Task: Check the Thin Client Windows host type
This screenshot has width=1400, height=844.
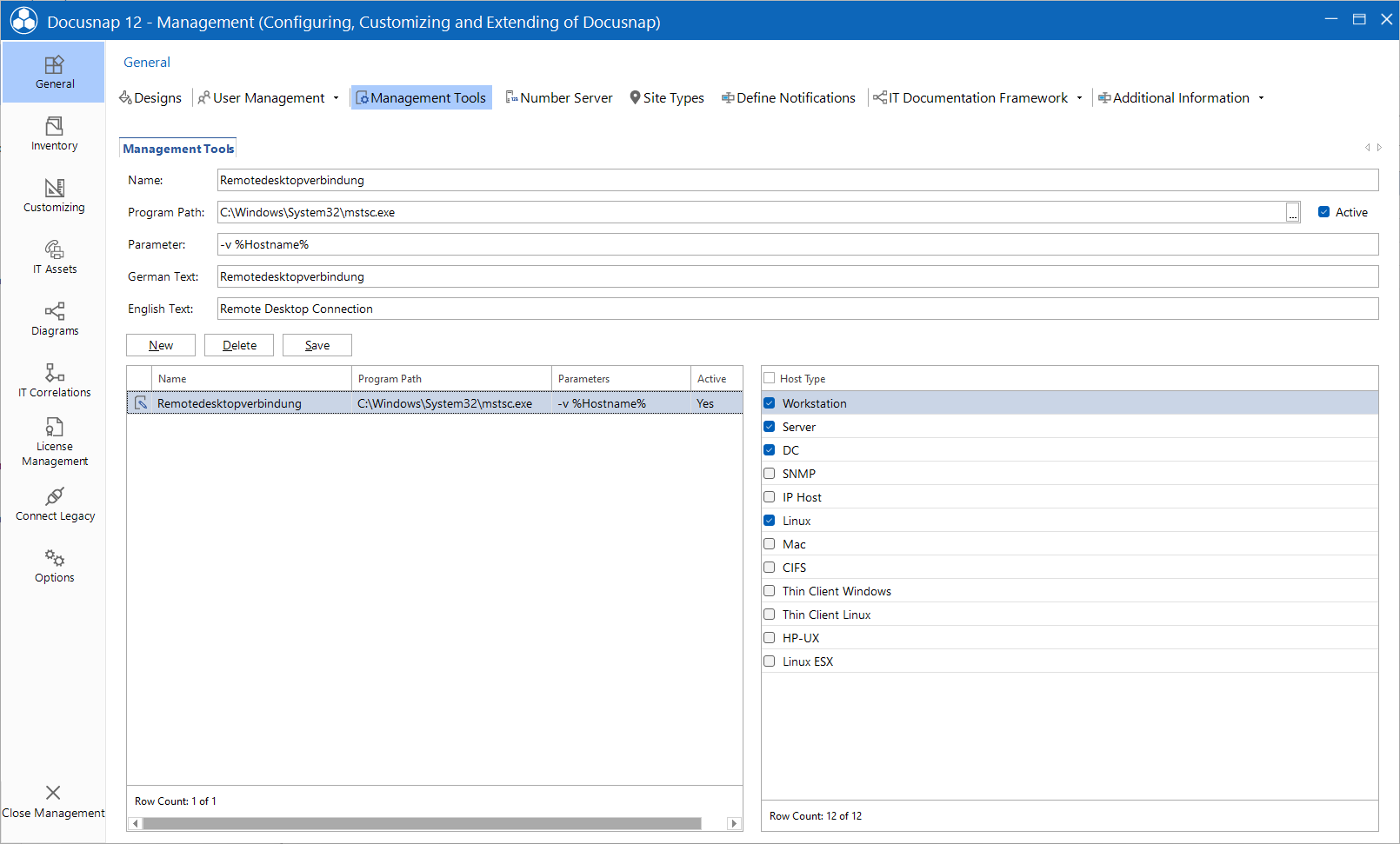Action: point(769,591)
